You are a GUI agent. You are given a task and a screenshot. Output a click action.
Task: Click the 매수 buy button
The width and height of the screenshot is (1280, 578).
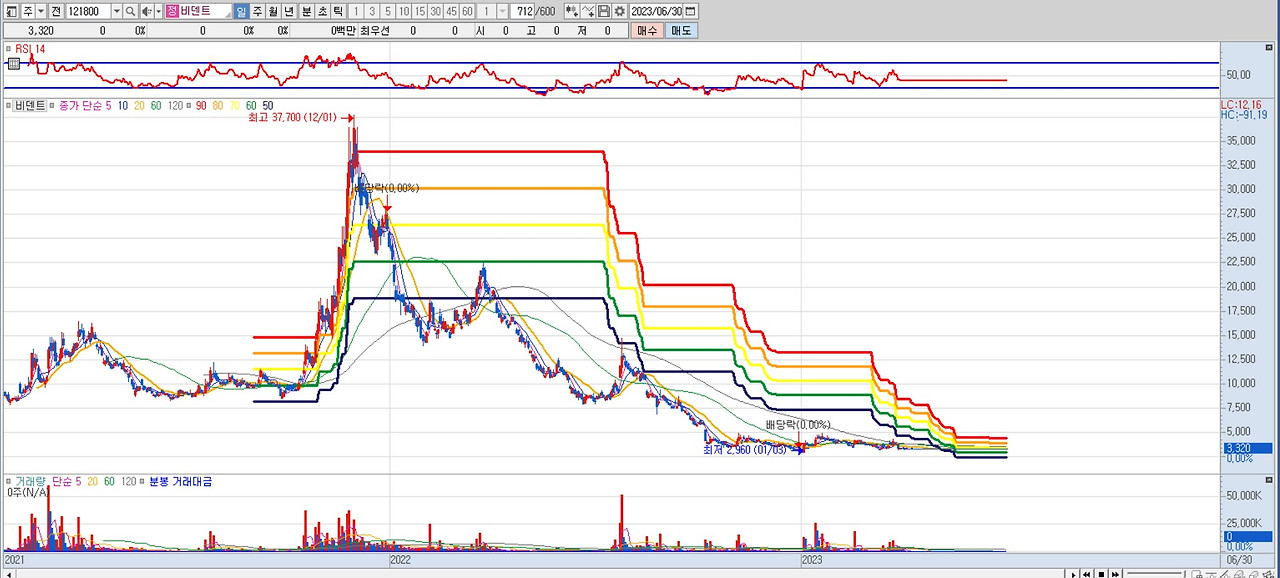click(x=648, y=31)
